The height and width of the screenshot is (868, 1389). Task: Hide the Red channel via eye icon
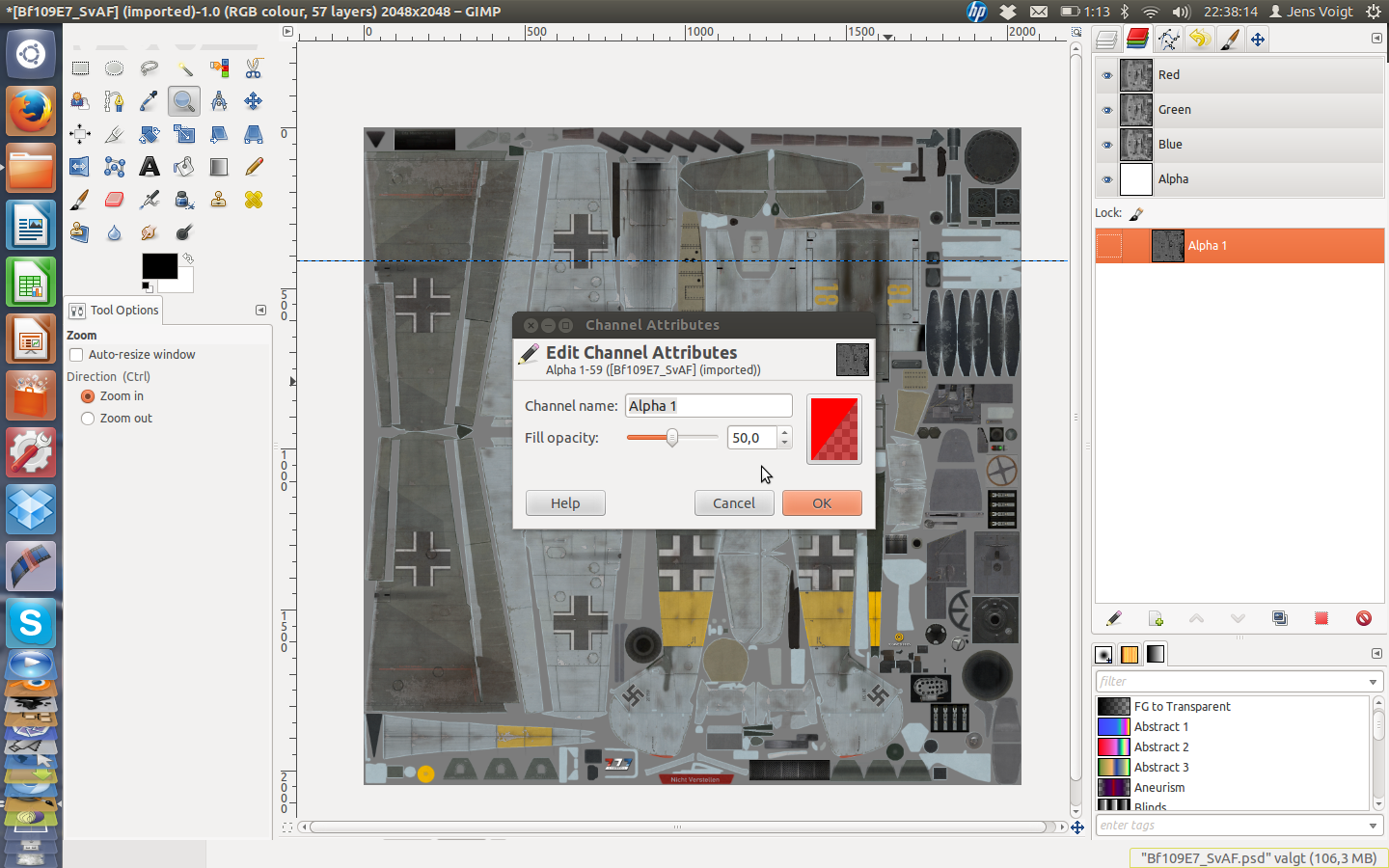(x=1107, y=75)
